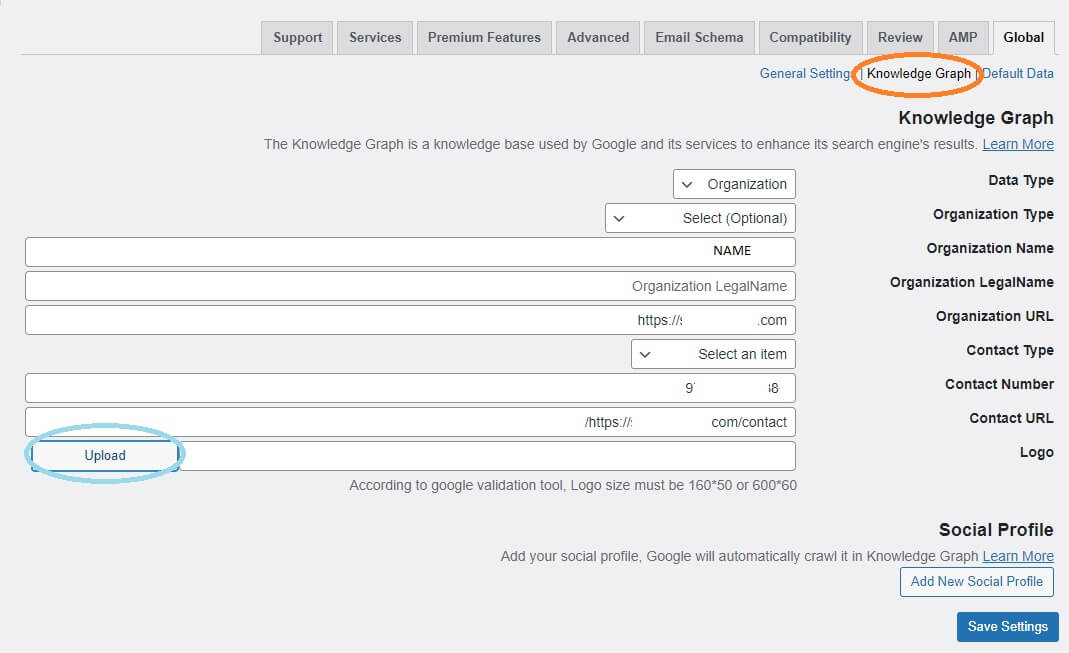Open Learn More link under Knowledge Graph
1069x653 pixels.
(1018, 145)
